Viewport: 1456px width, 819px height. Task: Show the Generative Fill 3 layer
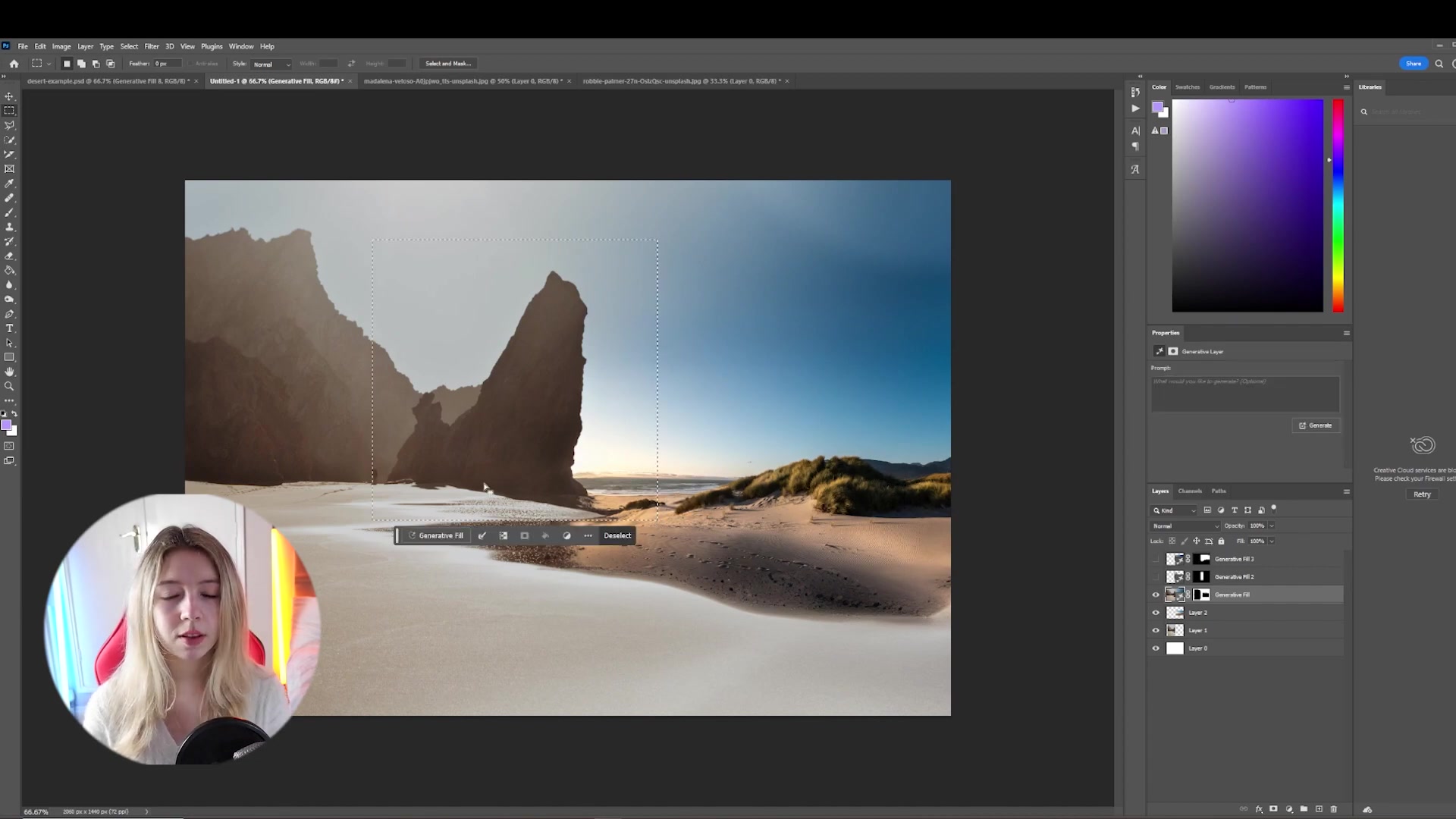(x=1156, y=559)
